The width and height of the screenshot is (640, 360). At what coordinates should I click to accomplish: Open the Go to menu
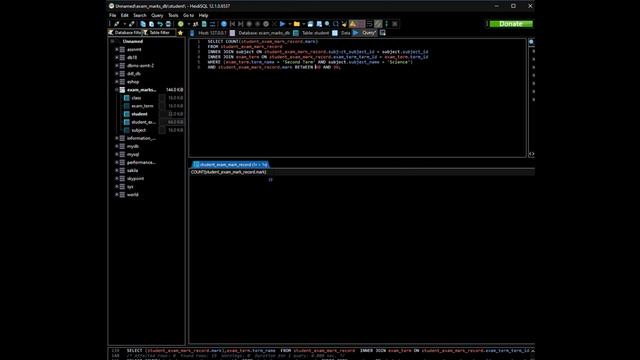189,15
